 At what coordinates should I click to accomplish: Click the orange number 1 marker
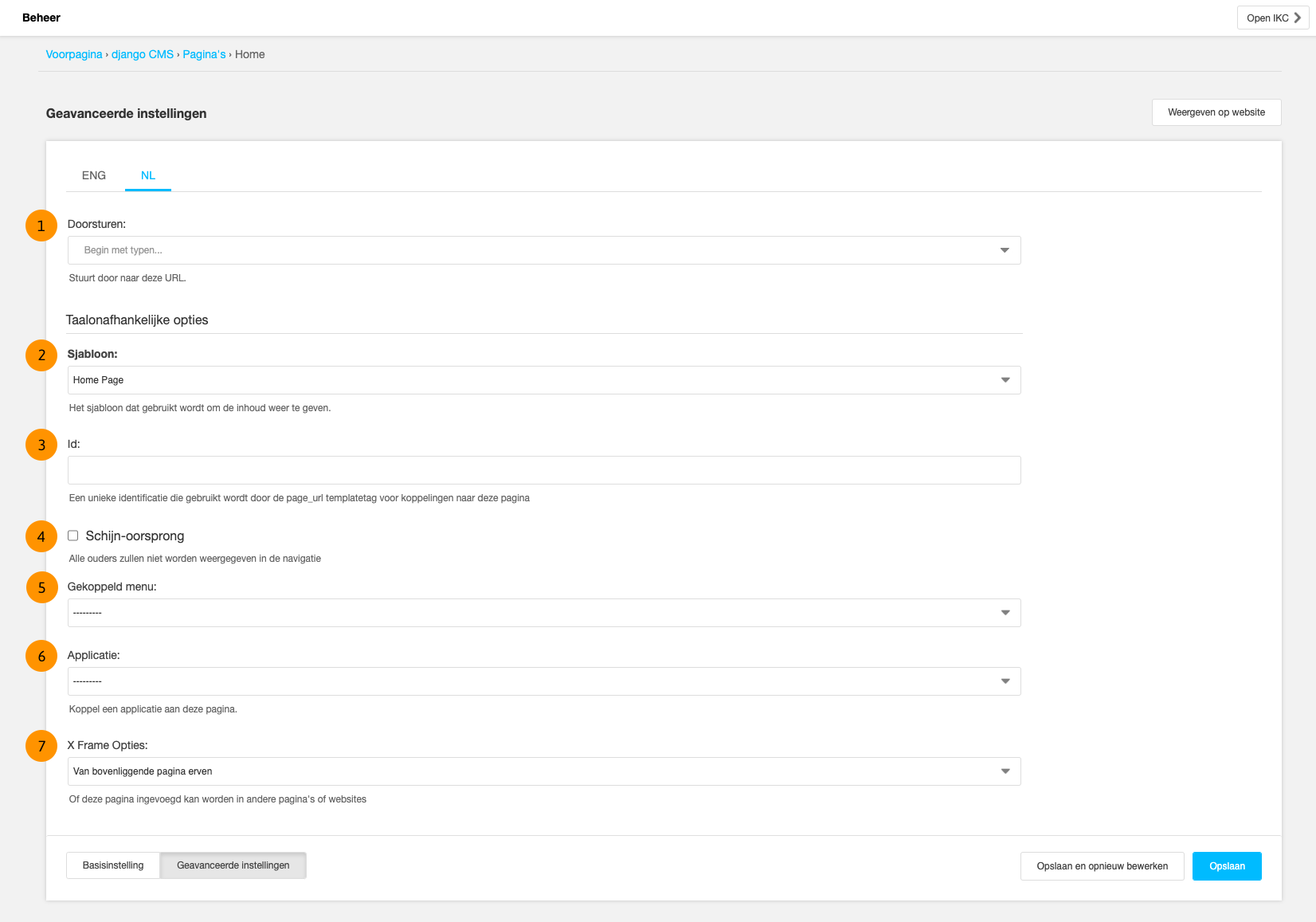tap(41, 226)
